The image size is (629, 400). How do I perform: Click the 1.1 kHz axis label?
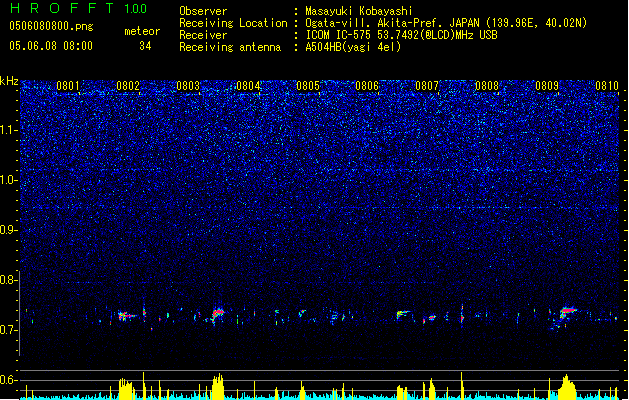[x=8, y=130]
